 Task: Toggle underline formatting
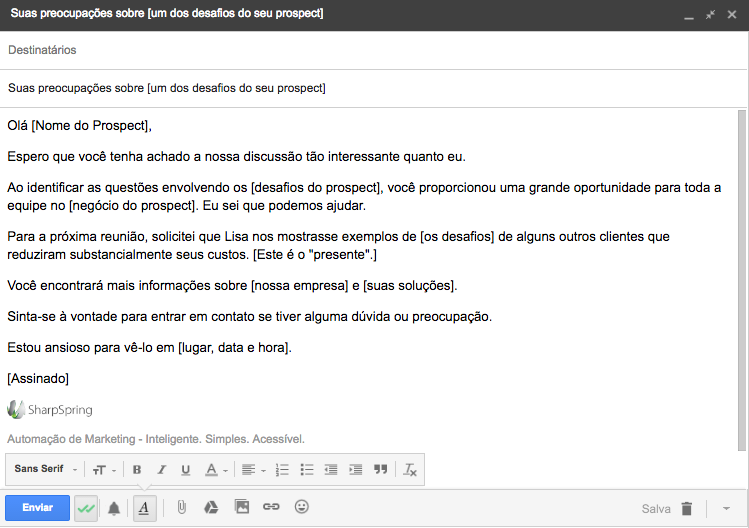(x=186, y=470)
